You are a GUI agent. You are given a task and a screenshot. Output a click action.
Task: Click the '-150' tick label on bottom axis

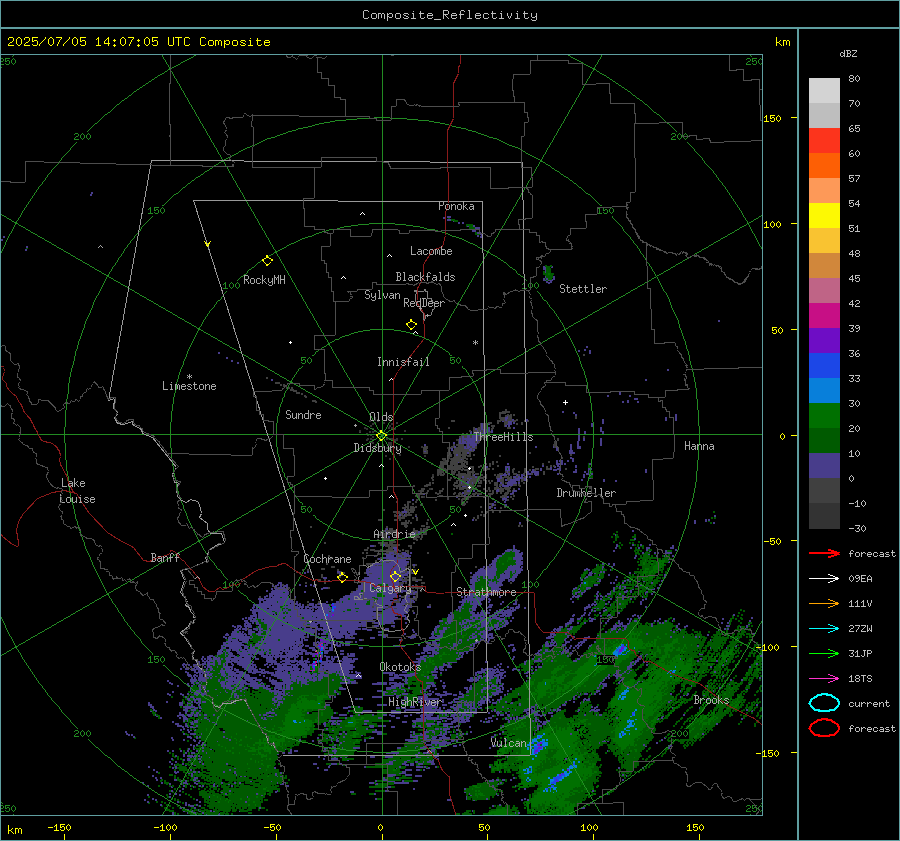59,827
